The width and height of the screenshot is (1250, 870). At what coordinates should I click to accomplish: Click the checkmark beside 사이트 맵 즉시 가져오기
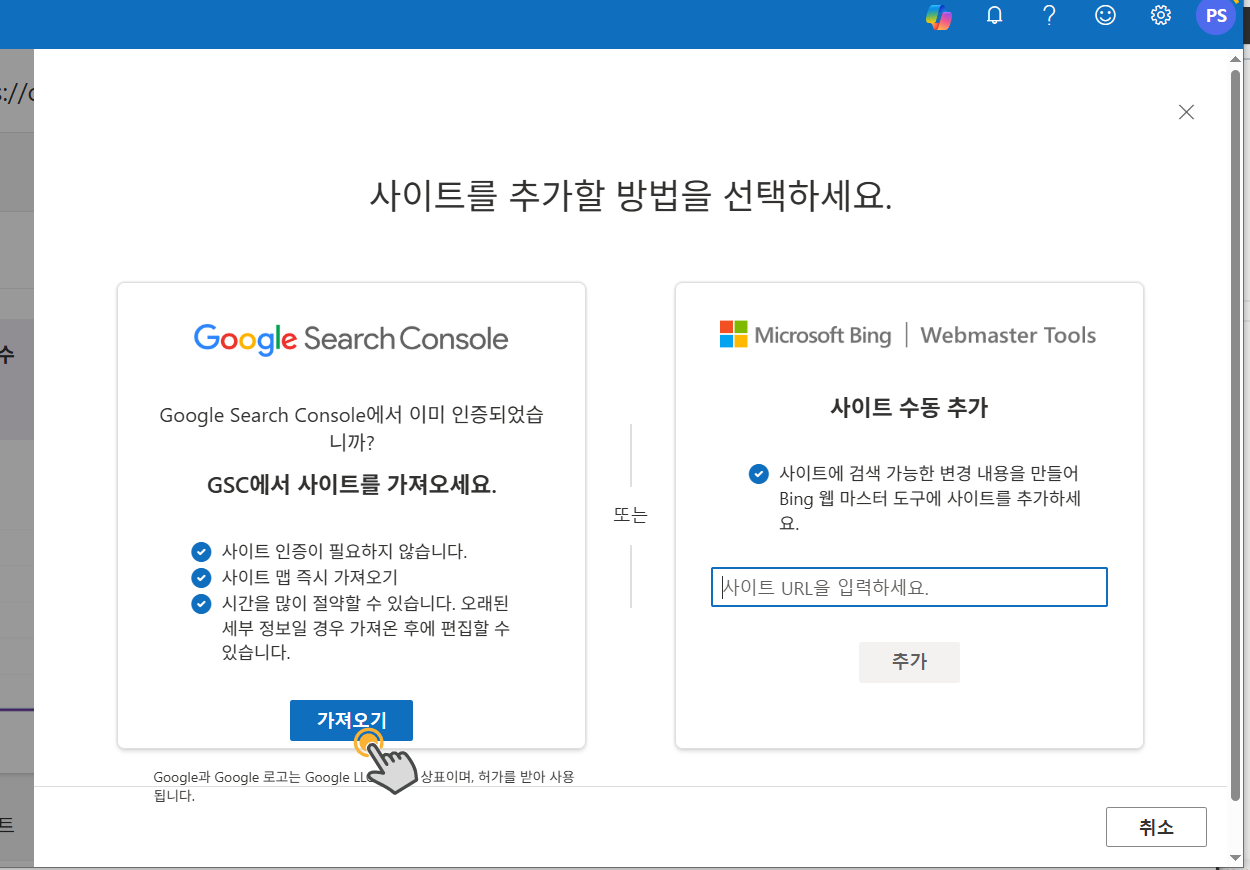pos(201,577)
